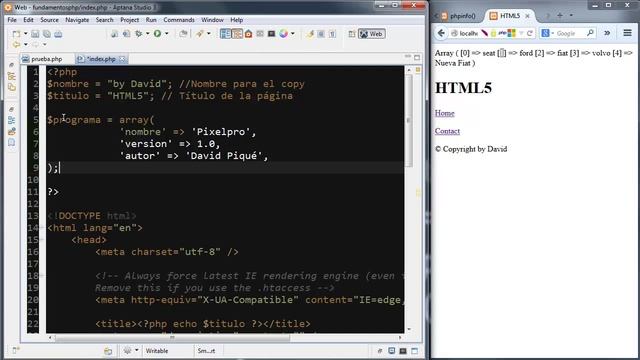Open the back history dropdown arrow
Screen dimensions: 640x360
tap(25, 44)
